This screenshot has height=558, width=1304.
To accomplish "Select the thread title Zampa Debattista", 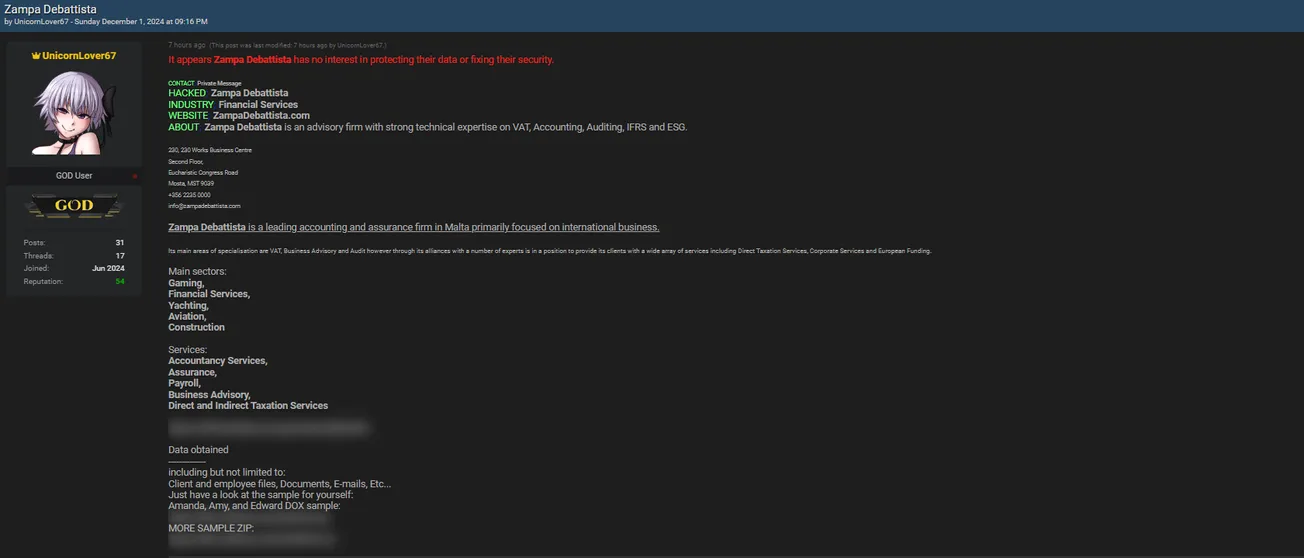I will (x=50, y=9).
